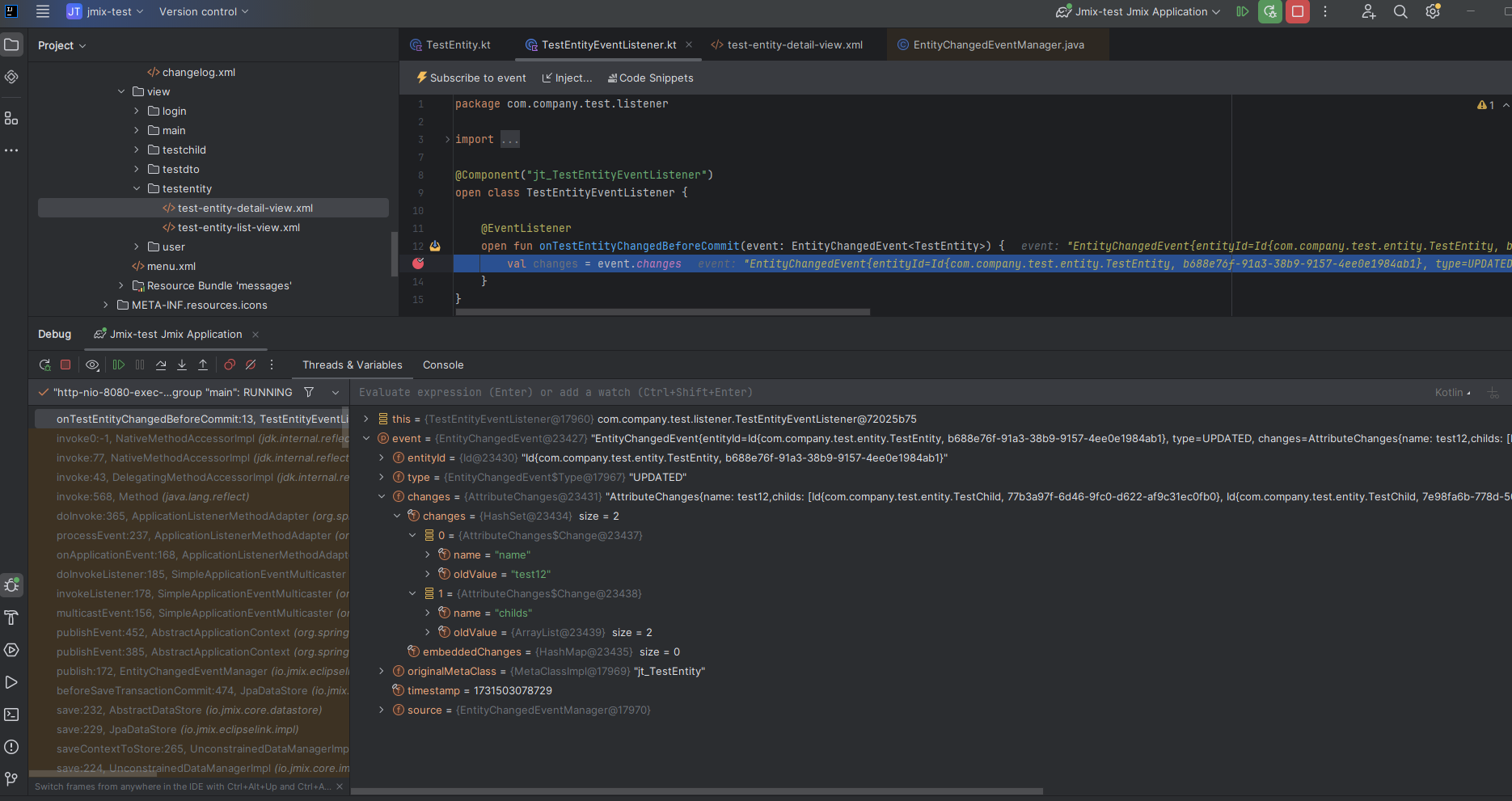Click the top toolbar Resume/Run icon
1512x801 pixels.
pyautogui.click(x=1243, y=11)
